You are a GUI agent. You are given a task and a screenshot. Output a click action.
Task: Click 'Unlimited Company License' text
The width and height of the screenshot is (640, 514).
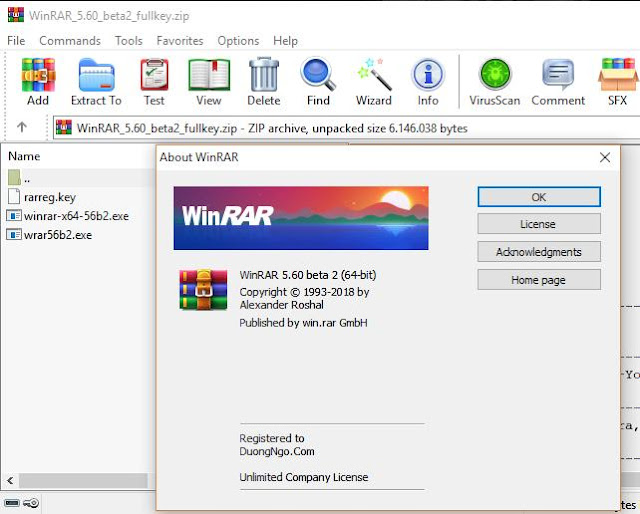pos(304,477)
